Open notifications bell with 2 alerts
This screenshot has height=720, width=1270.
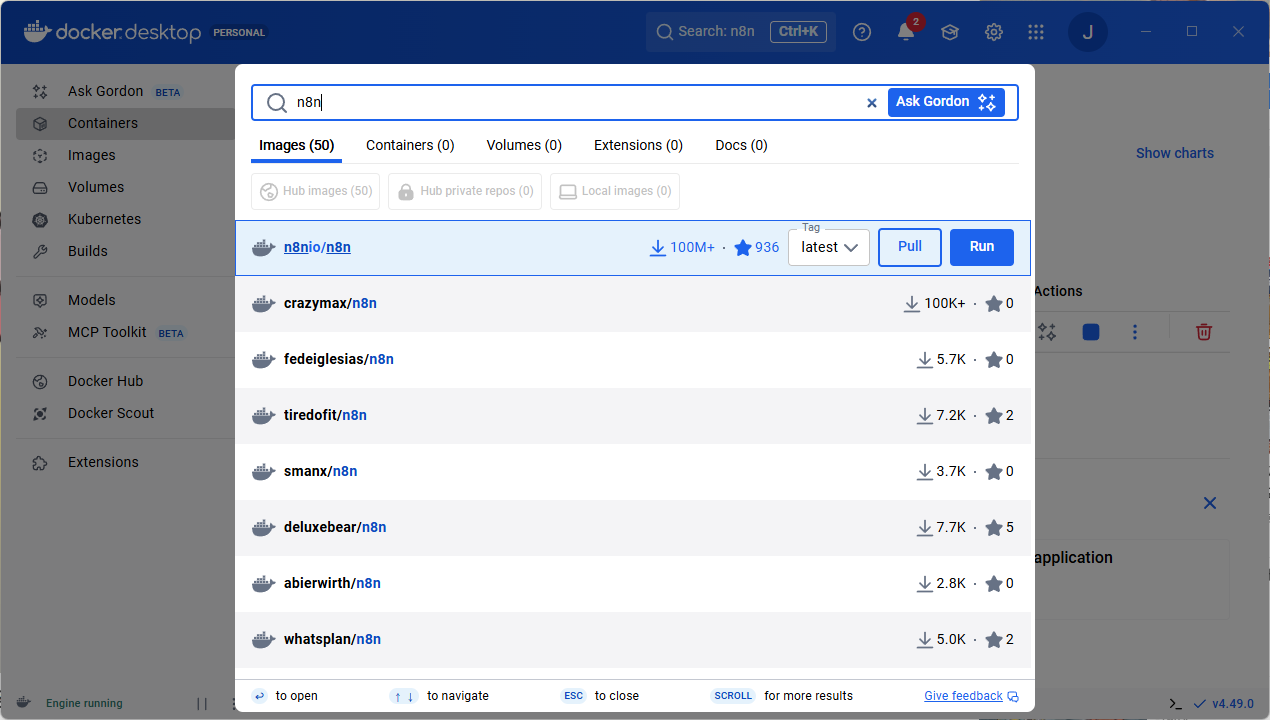click(x=906, y=32)
